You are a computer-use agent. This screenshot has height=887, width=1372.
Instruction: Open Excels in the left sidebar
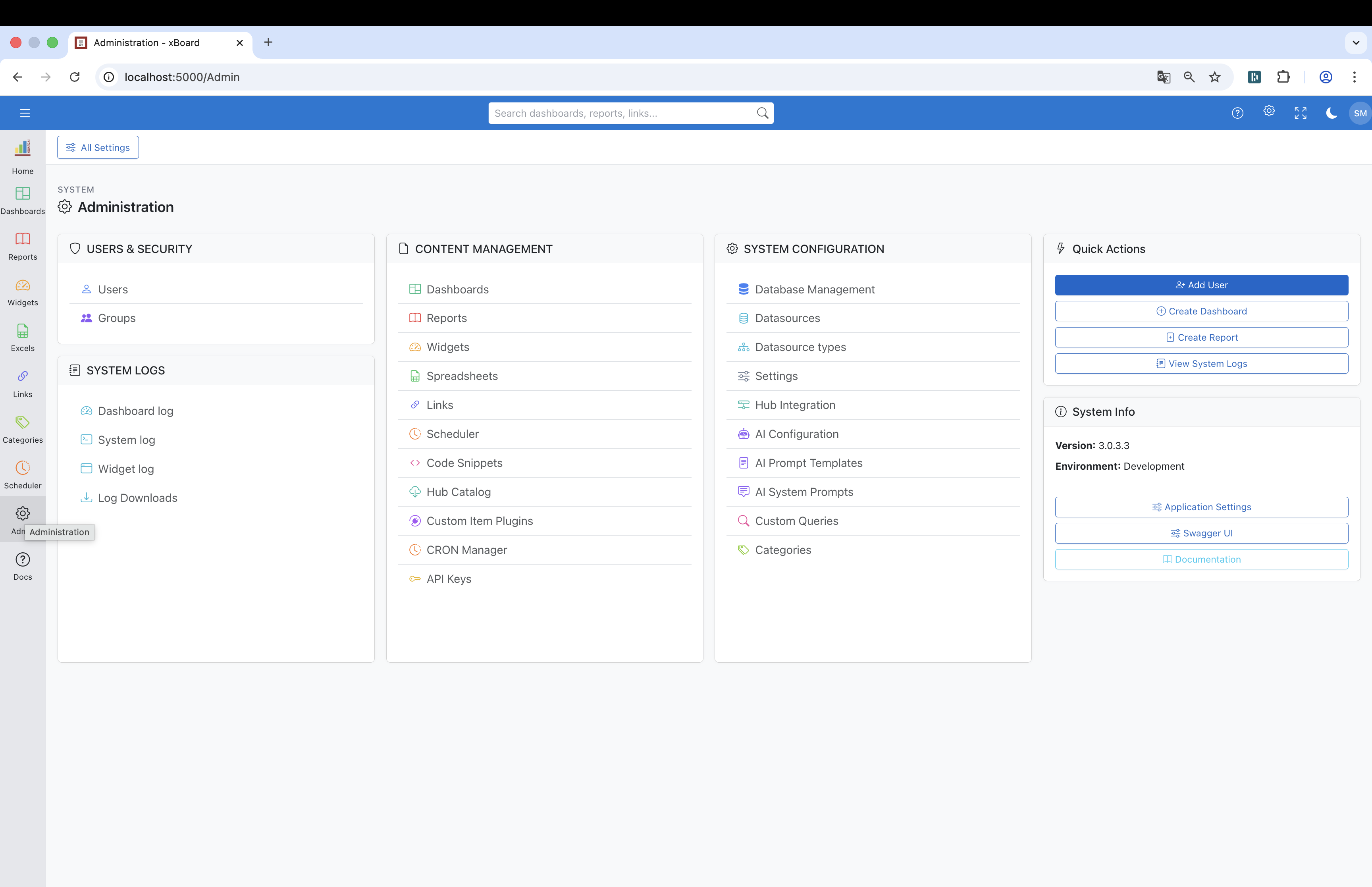[23, 337]
